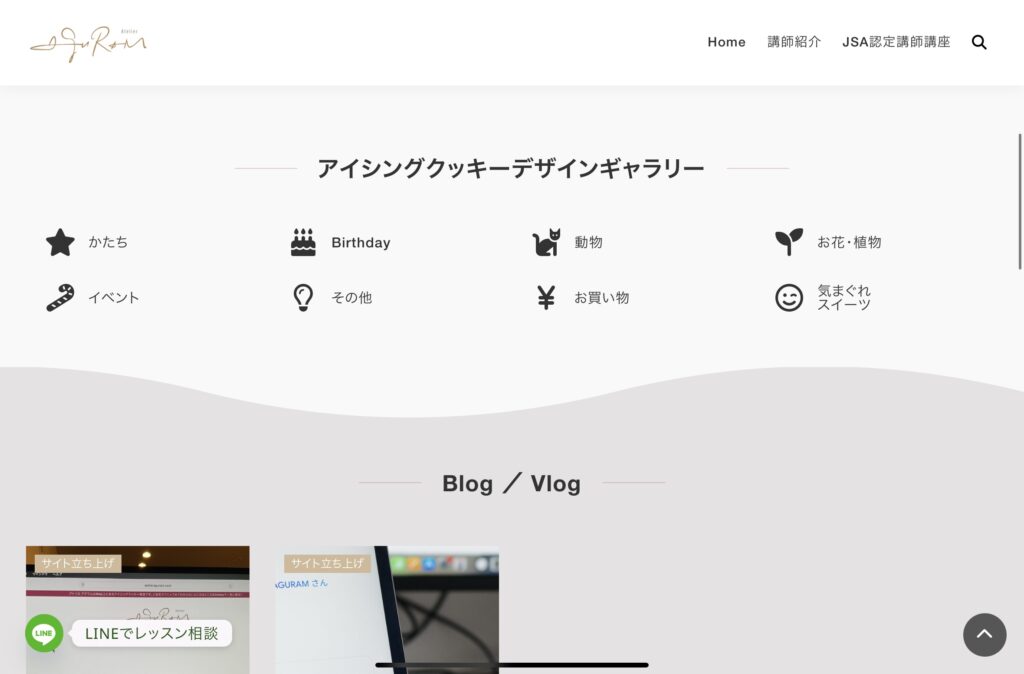Image resolution: width=1024 pixels, height=674 pixels.
Task: Click the green LINE chat icon
Action: coord(44,633)
